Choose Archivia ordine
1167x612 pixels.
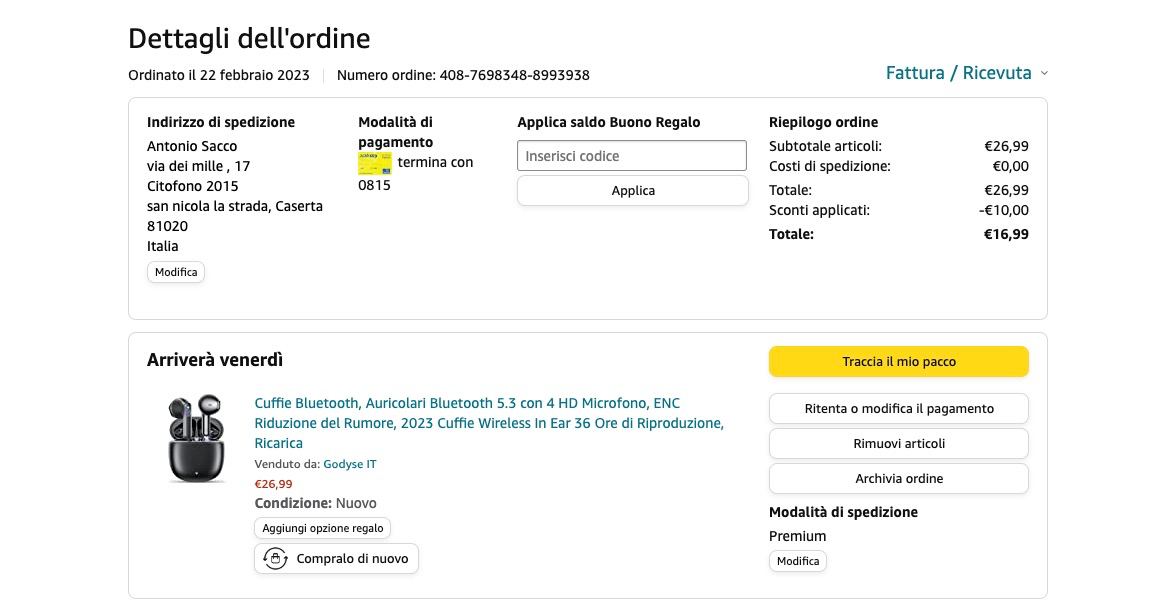pos(898,479)
